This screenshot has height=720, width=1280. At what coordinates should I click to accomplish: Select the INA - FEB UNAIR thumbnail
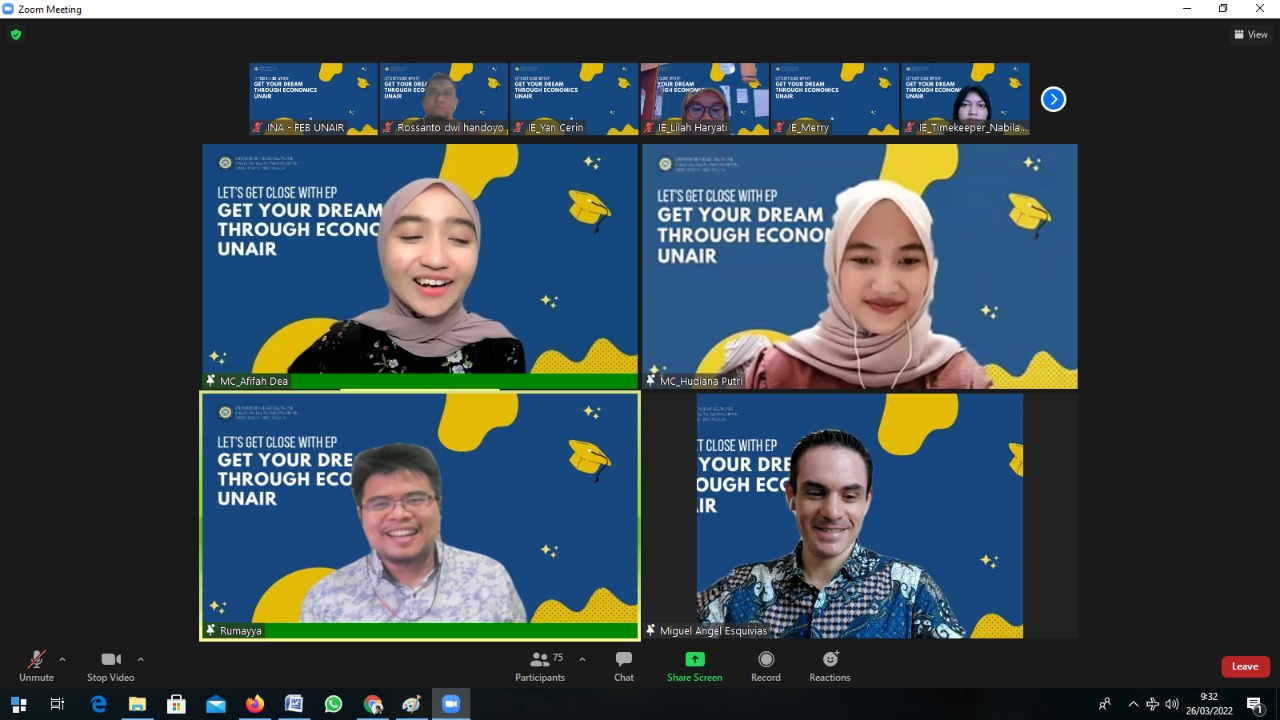pyautogui.click(x=313, y=98)
